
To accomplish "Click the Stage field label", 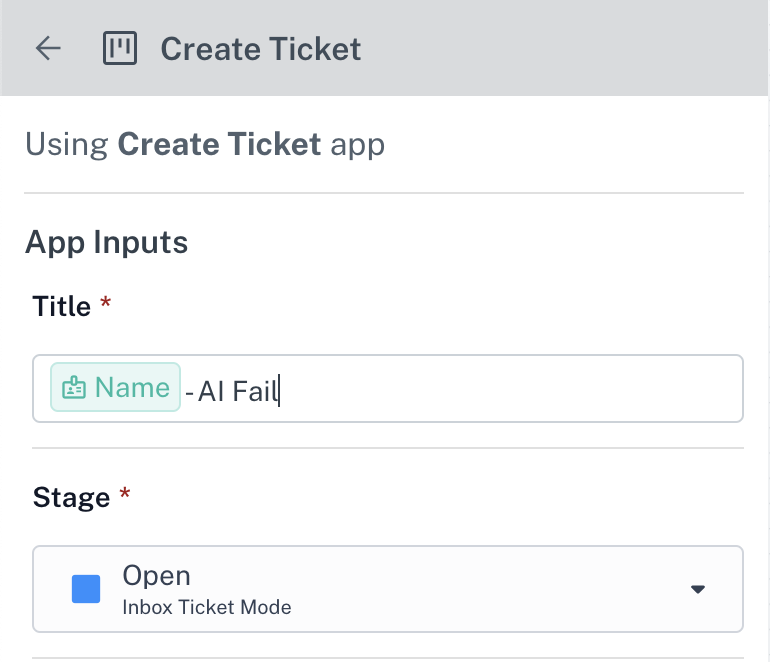I will [71, 498].
